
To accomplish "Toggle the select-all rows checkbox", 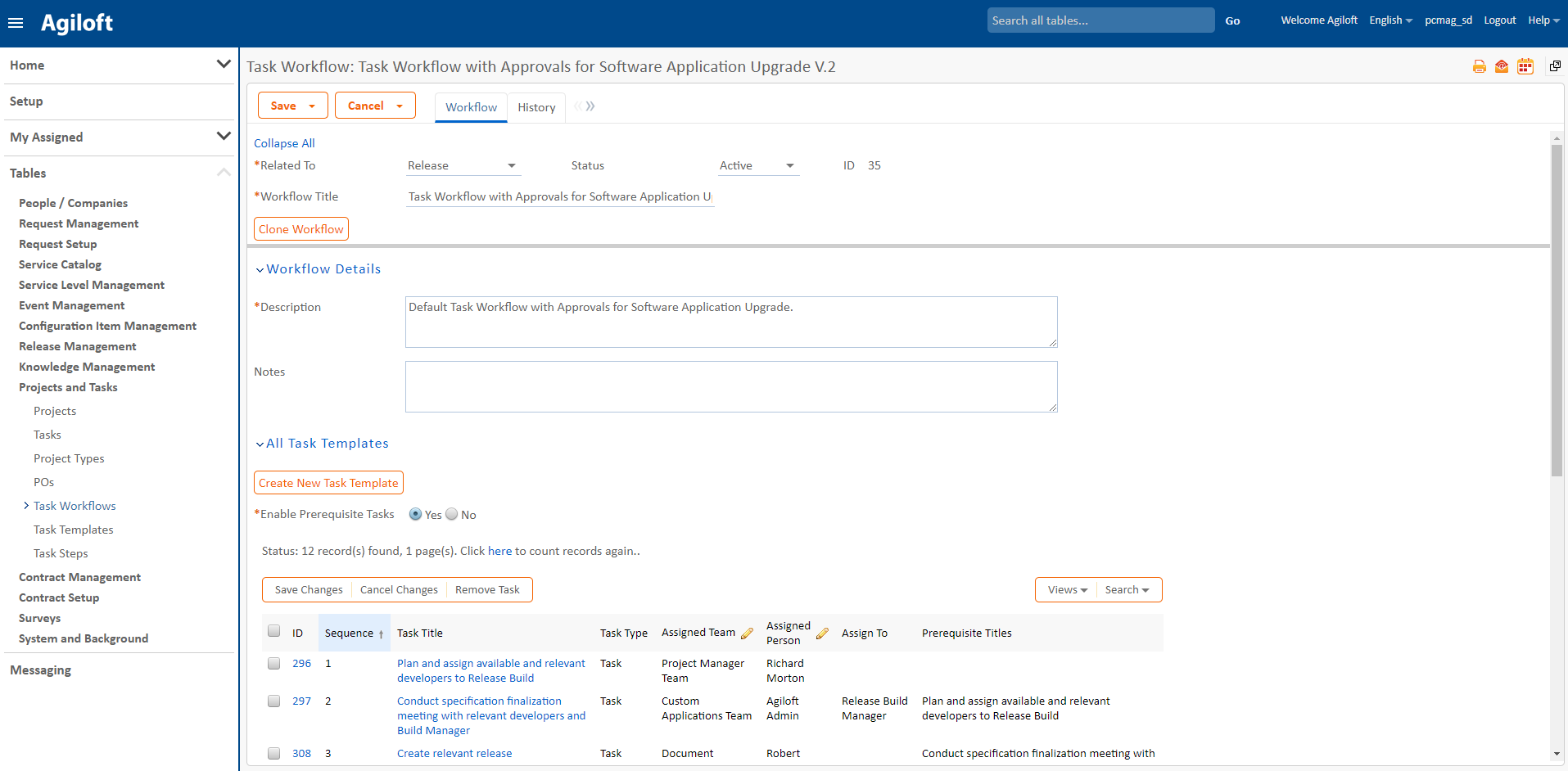I will 274,631.
